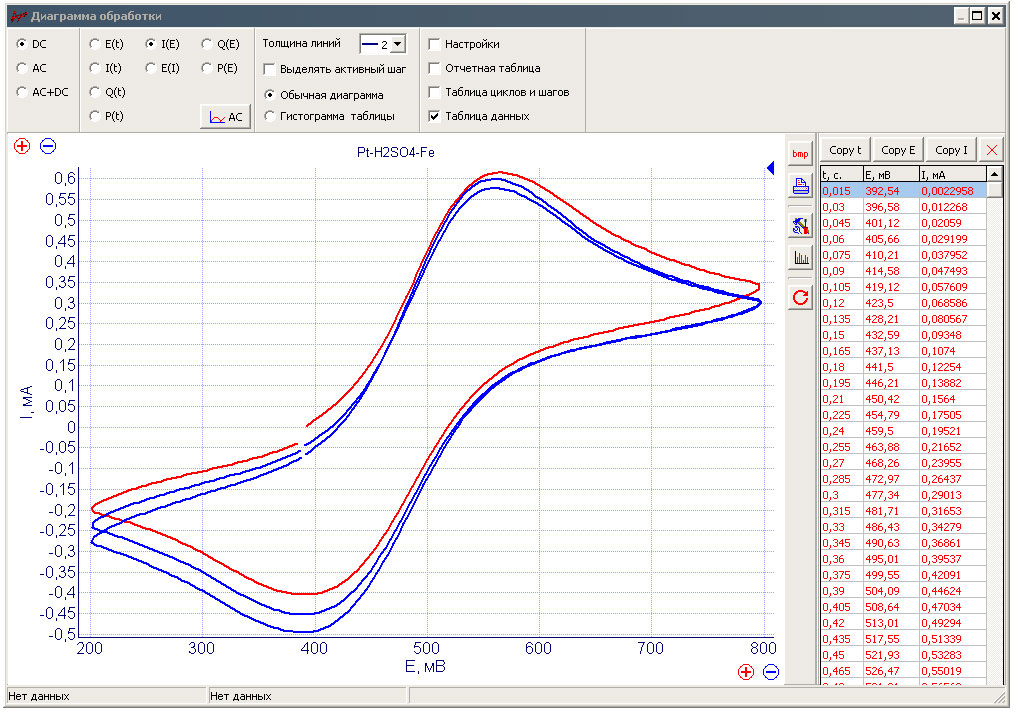Image resolution: width=1016 pixels, height=713 pixels.
Task: Open chart settings tools icon
Action: click(x=800, y=226)
